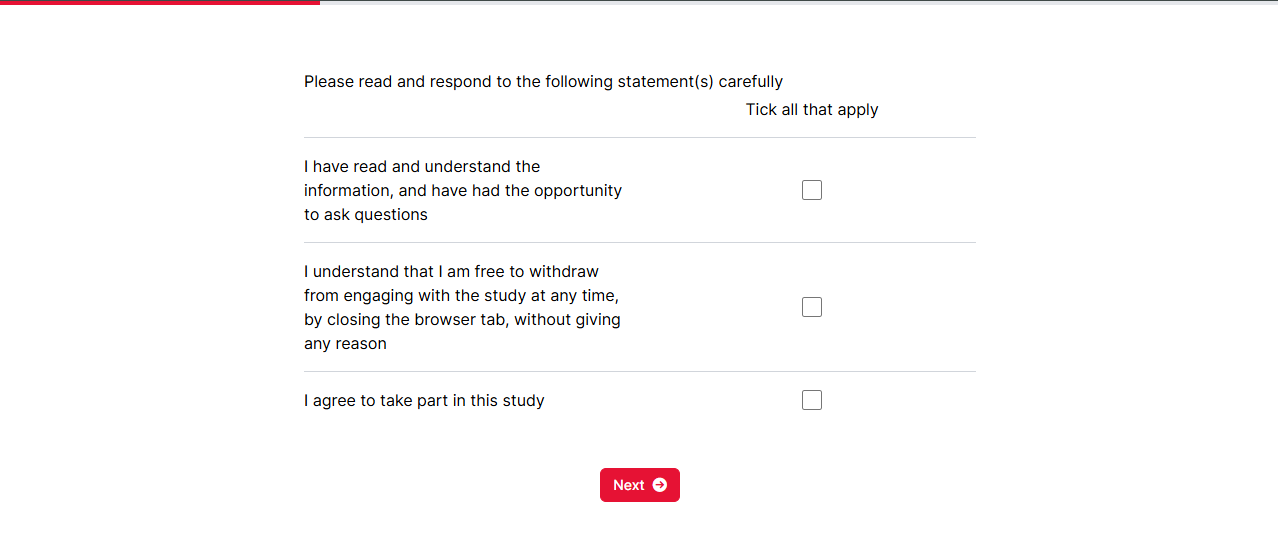The height and width of the screenshot is (540, 1278).
Task: Select the "Tick all that apply" column header
Action: pos(812,109)
